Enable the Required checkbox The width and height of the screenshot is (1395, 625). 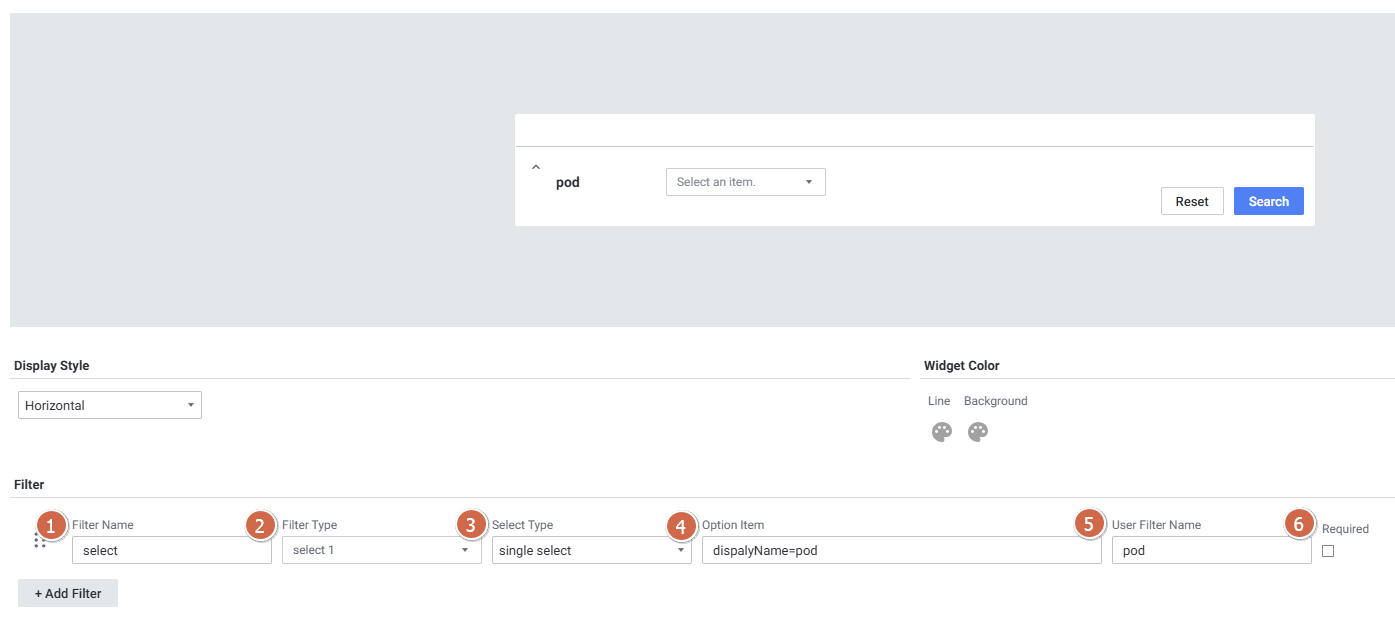pos(1328,551)
